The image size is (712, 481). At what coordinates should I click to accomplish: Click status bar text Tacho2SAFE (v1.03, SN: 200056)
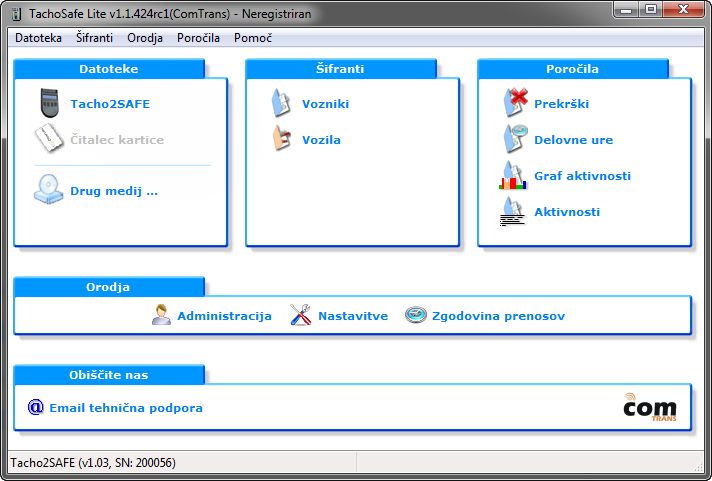coord(93,462)
